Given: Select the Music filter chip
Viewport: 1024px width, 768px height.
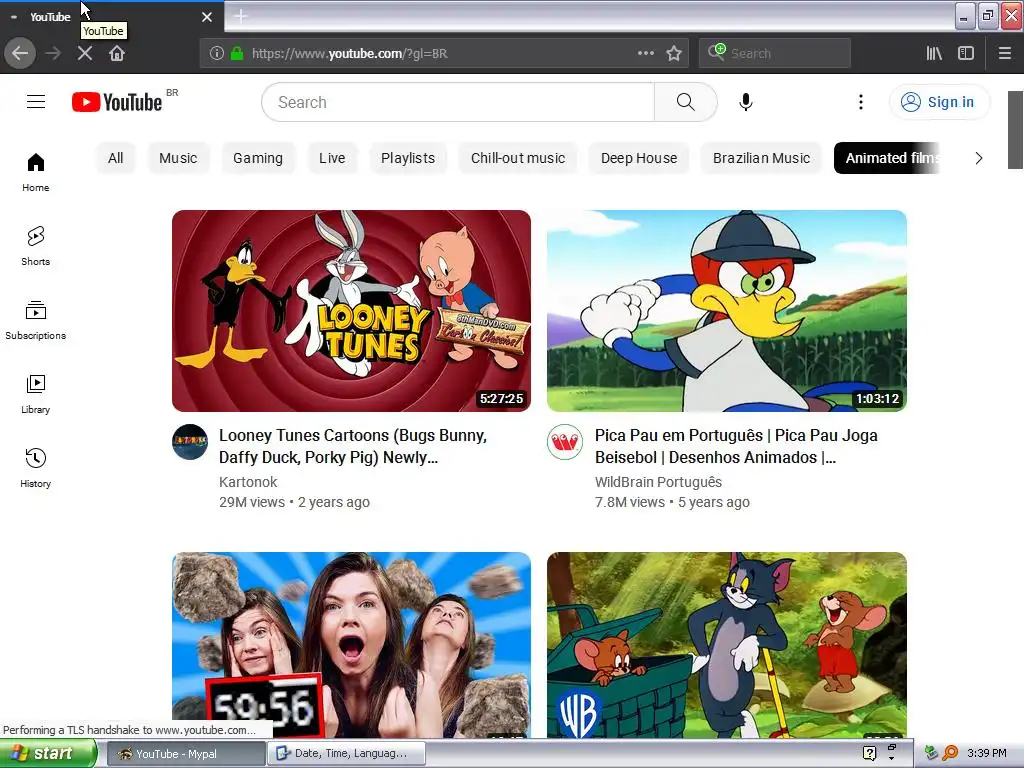Looking at the screenshot, I should click(178, 158).
